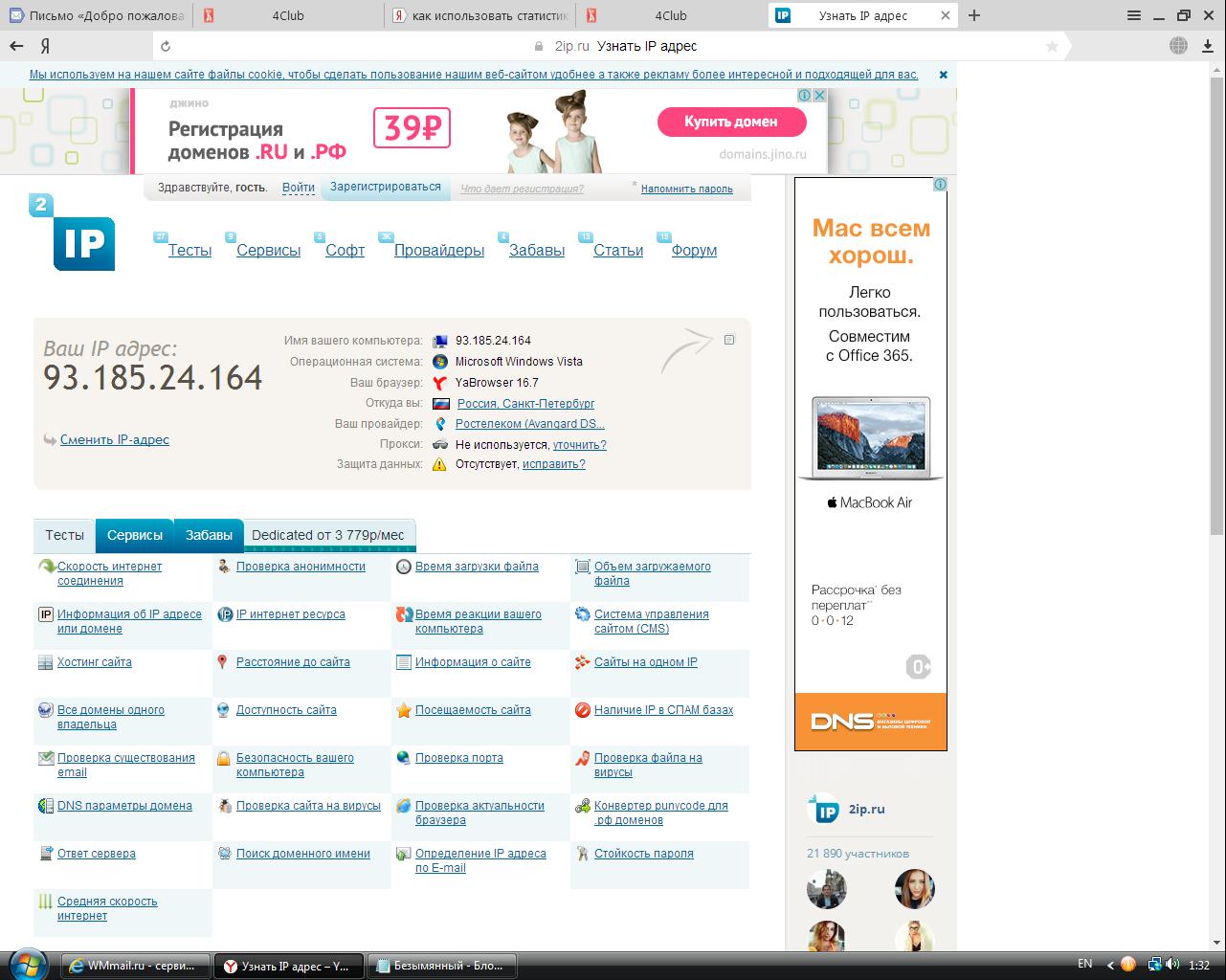Viewport: 1226px width, 980px height.
Task: Click the исправить data protection link
Action: (x=553, y=464)
